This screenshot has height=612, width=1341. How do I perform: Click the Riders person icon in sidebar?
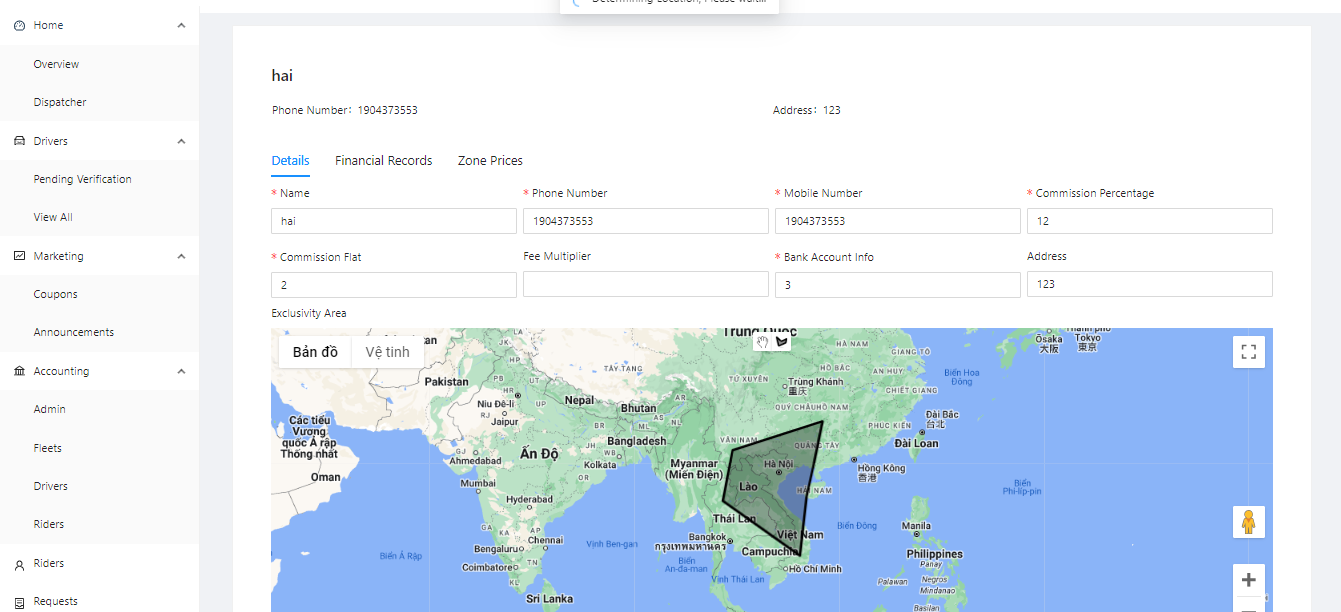19,564
